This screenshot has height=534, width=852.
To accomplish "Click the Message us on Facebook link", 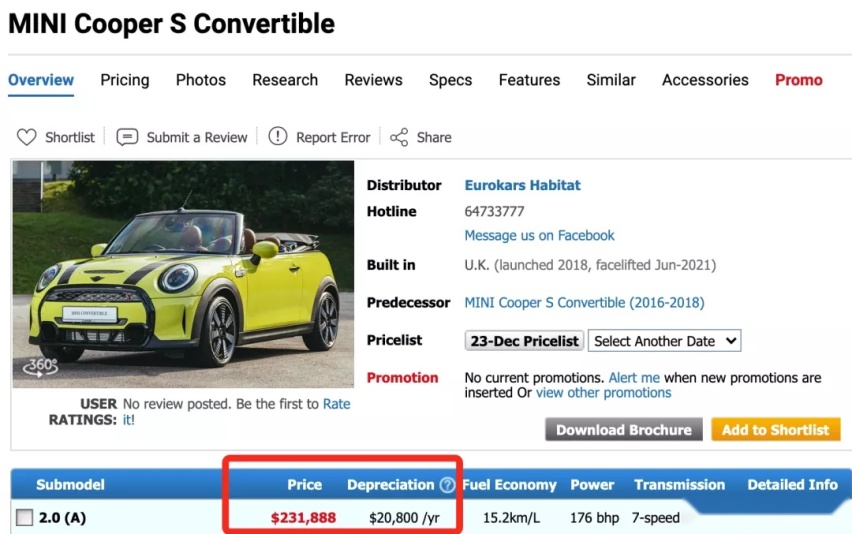I will 539,235.
